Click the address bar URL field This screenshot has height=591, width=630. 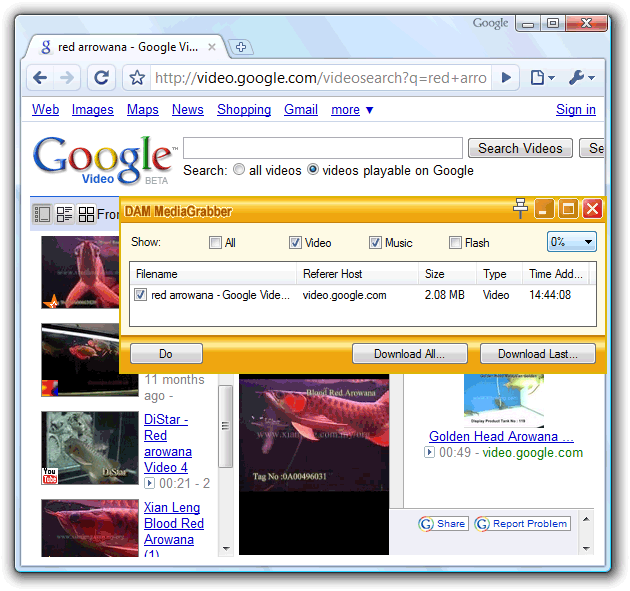click(321, 78)
